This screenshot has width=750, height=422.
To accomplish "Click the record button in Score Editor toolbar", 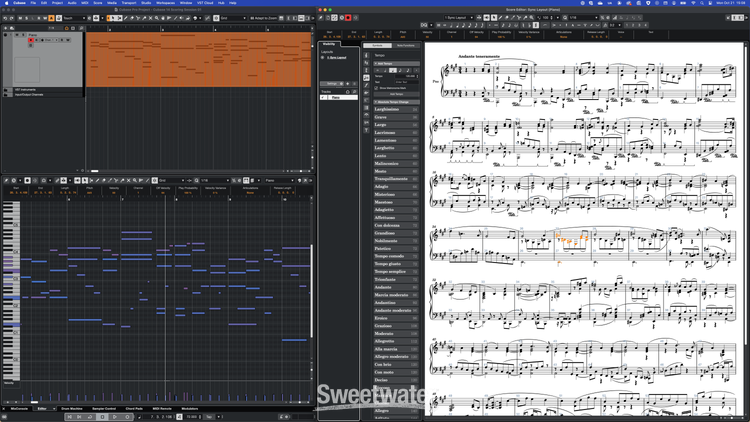I will [x=348, y=18].
